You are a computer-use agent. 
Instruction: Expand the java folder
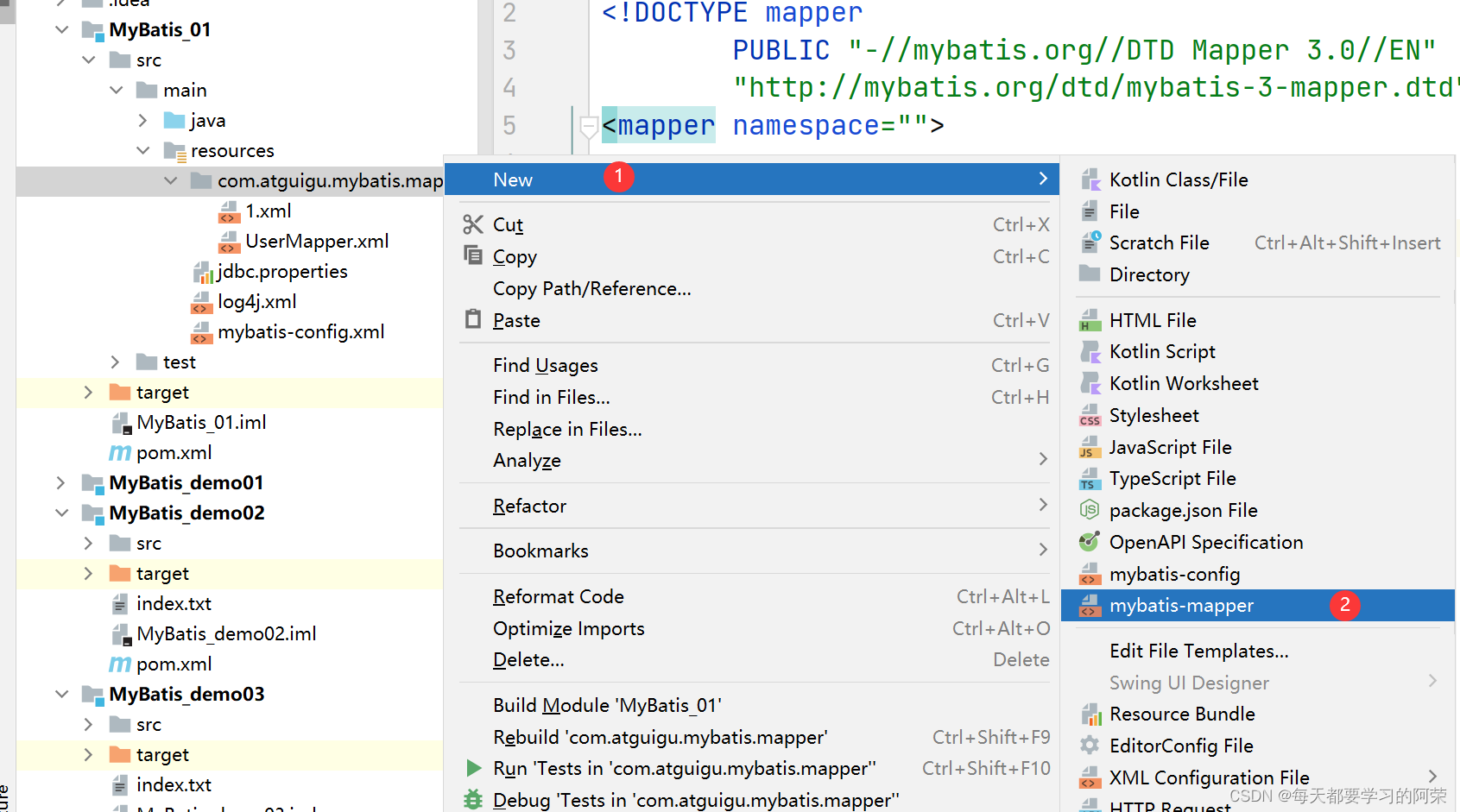click(x=143, y=121)
